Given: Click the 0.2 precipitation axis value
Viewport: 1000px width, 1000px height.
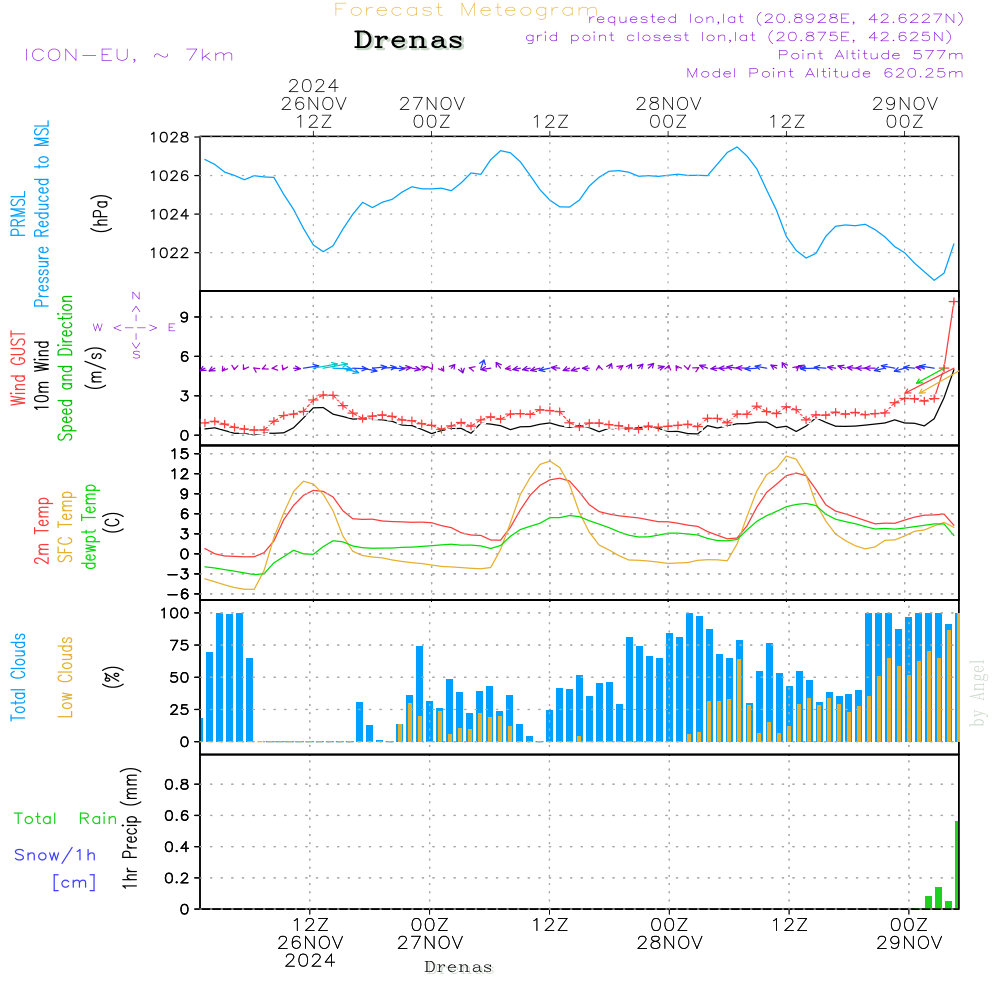Looking at the screenshot, I should pos(177,878).
